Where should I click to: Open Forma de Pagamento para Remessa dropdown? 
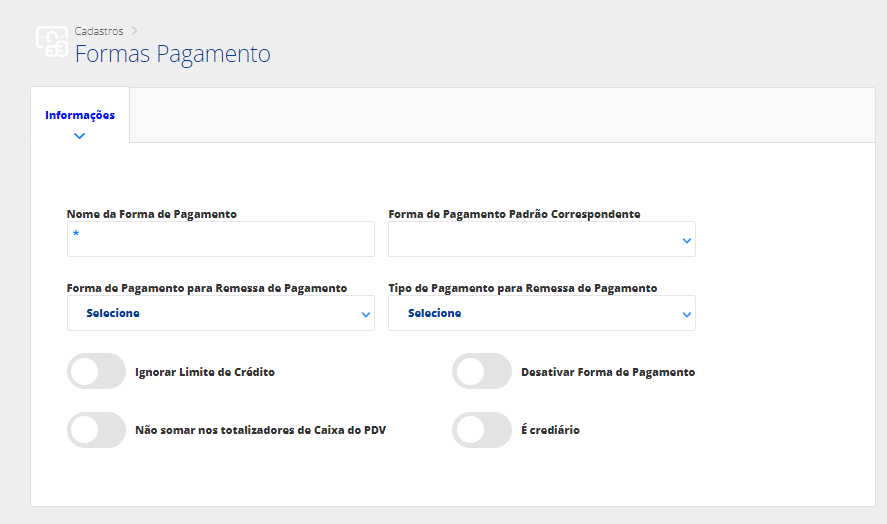(221, 313)
